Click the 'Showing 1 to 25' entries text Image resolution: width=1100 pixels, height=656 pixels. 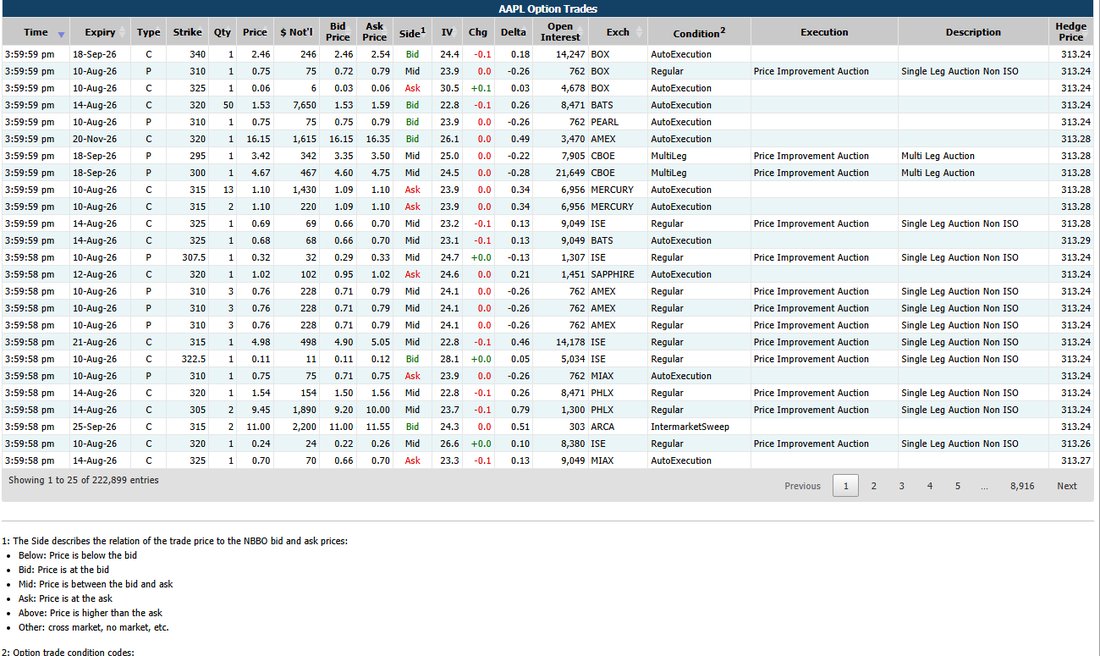(83, 481)
